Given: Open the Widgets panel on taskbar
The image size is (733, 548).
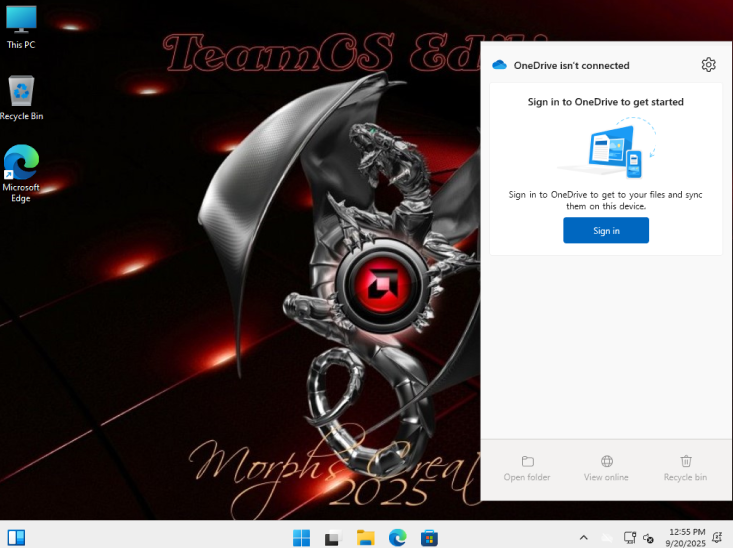Looking at the screenshot, I should click(x=16, y=538).
